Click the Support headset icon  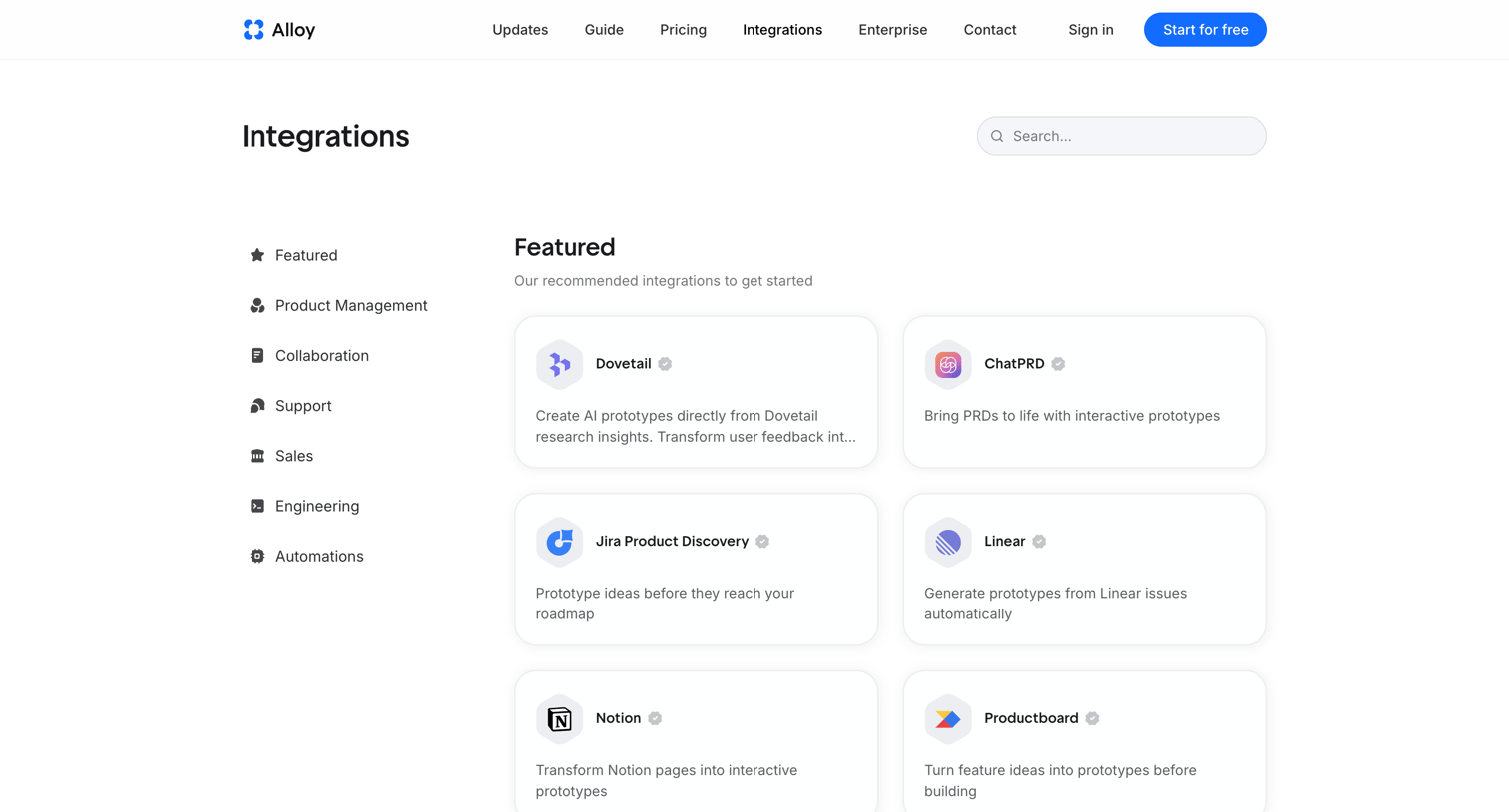(x=257, y=406)
